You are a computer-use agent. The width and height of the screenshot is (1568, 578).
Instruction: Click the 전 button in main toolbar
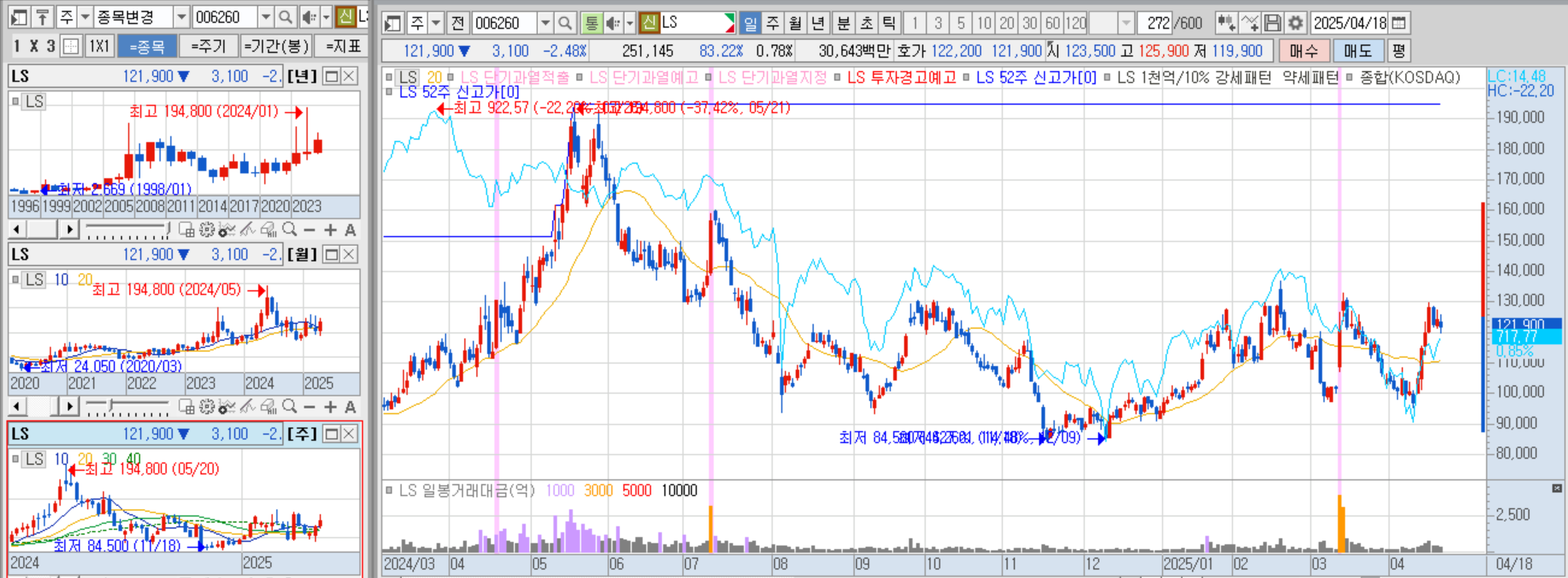[458, 23]
